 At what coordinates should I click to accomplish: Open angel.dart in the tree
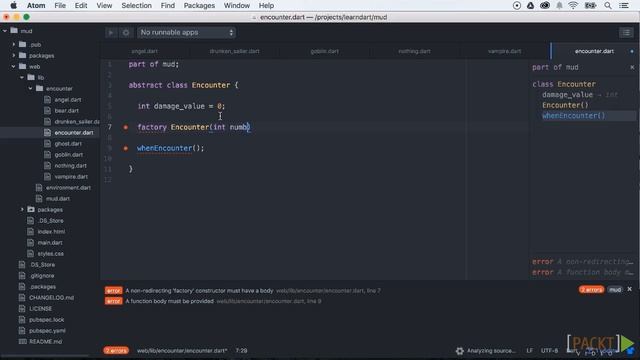68,100
